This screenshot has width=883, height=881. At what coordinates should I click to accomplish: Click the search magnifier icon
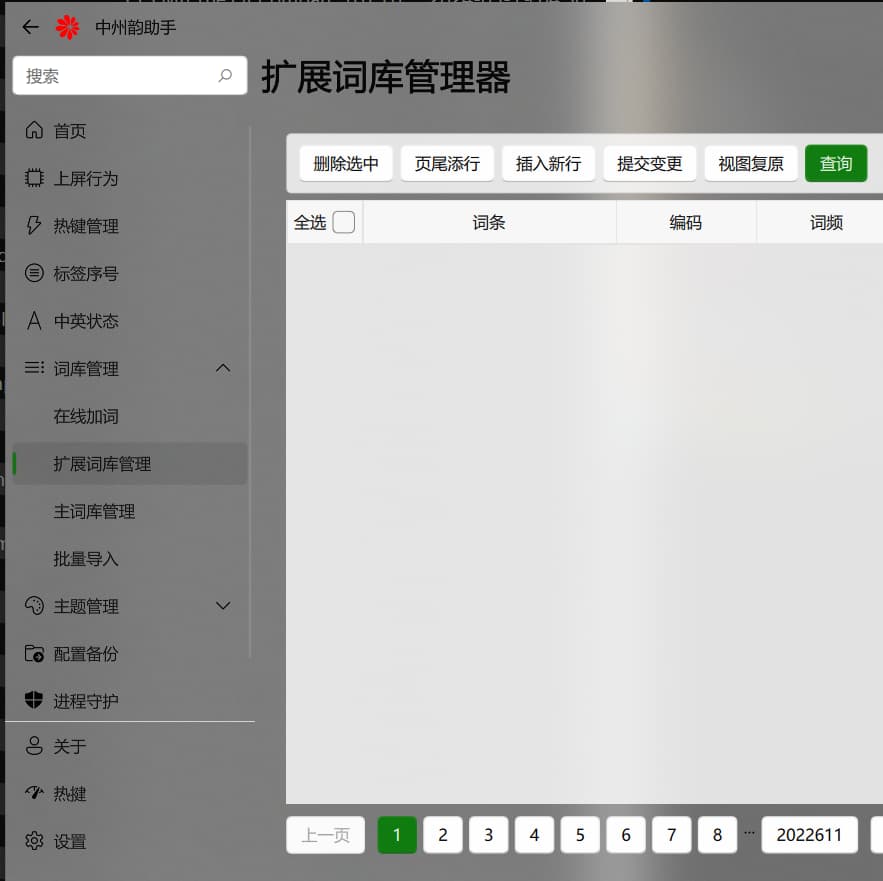(x=225, y=76)
